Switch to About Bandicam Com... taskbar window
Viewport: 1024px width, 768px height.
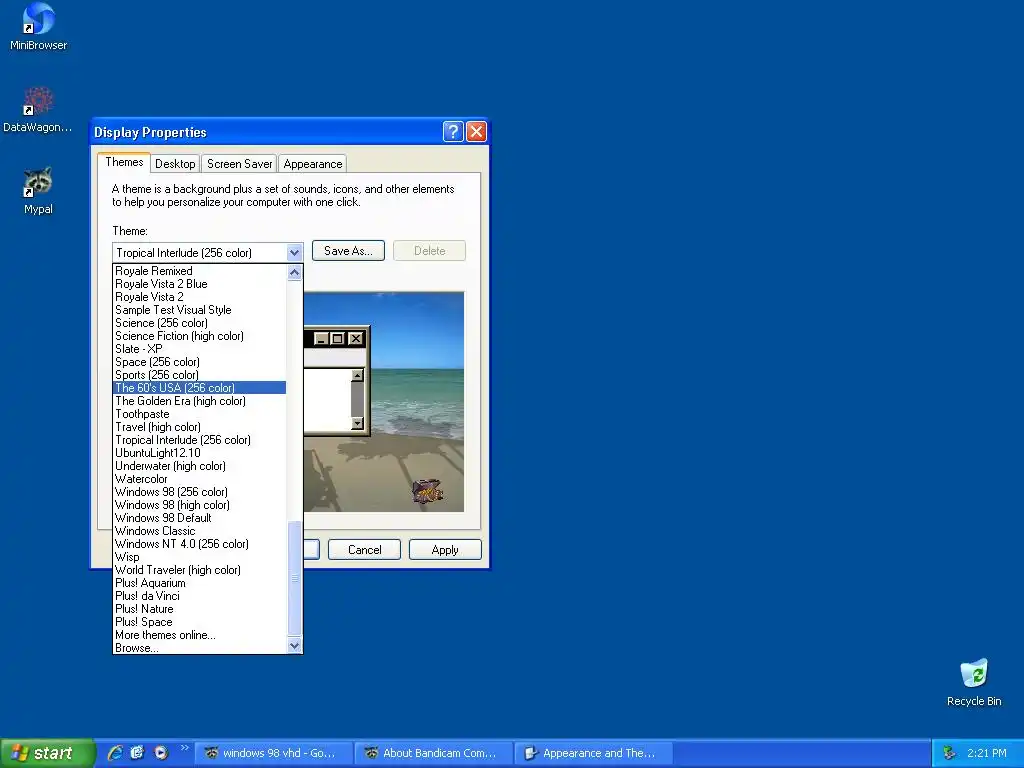(434, 753)
